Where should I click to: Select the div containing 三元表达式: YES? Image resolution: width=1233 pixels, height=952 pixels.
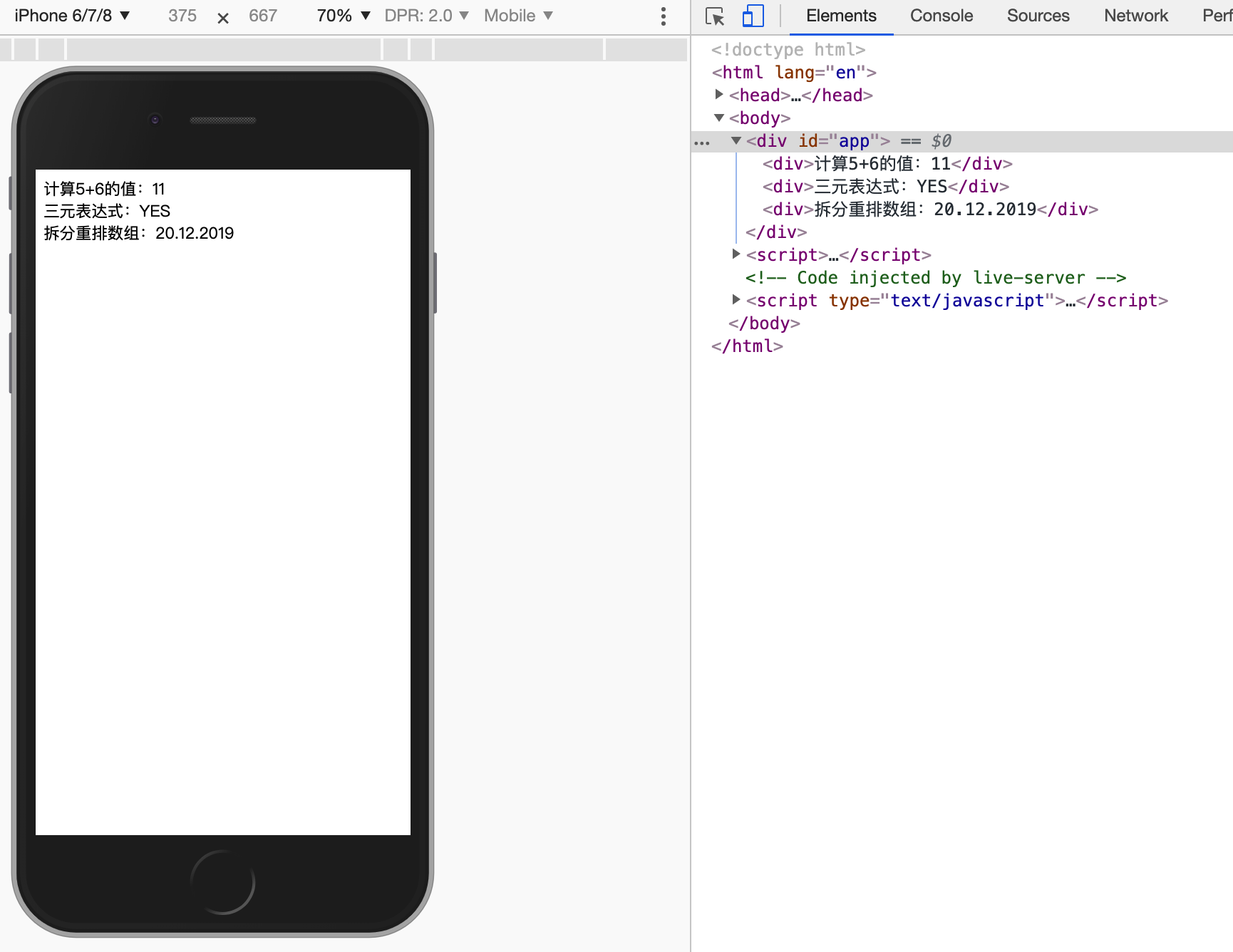[x=886, y=187]
